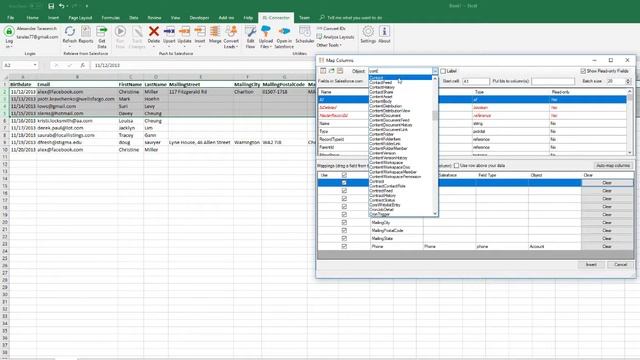Viewport: 640px width, 360px height.
Task: Select ContactFeed in the object list
Action: (x=400, y=82)
